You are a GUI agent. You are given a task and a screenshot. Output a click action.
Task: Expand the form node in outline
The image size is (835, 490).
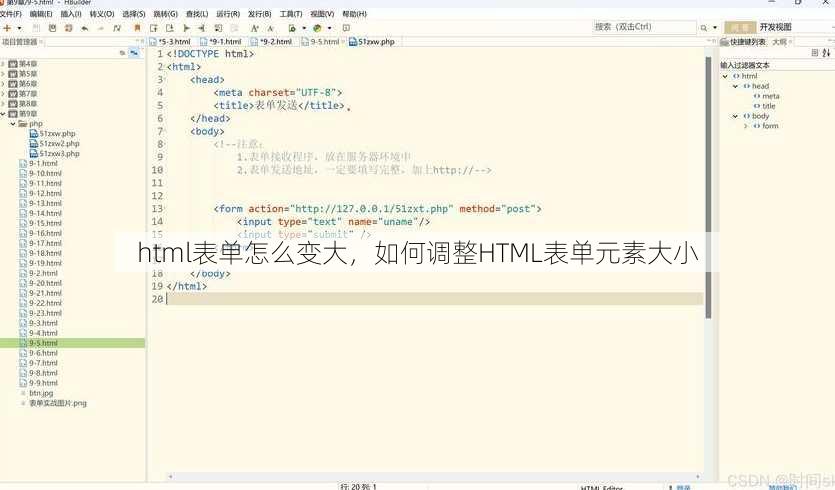pyautogui.click(x=746, y=126)
